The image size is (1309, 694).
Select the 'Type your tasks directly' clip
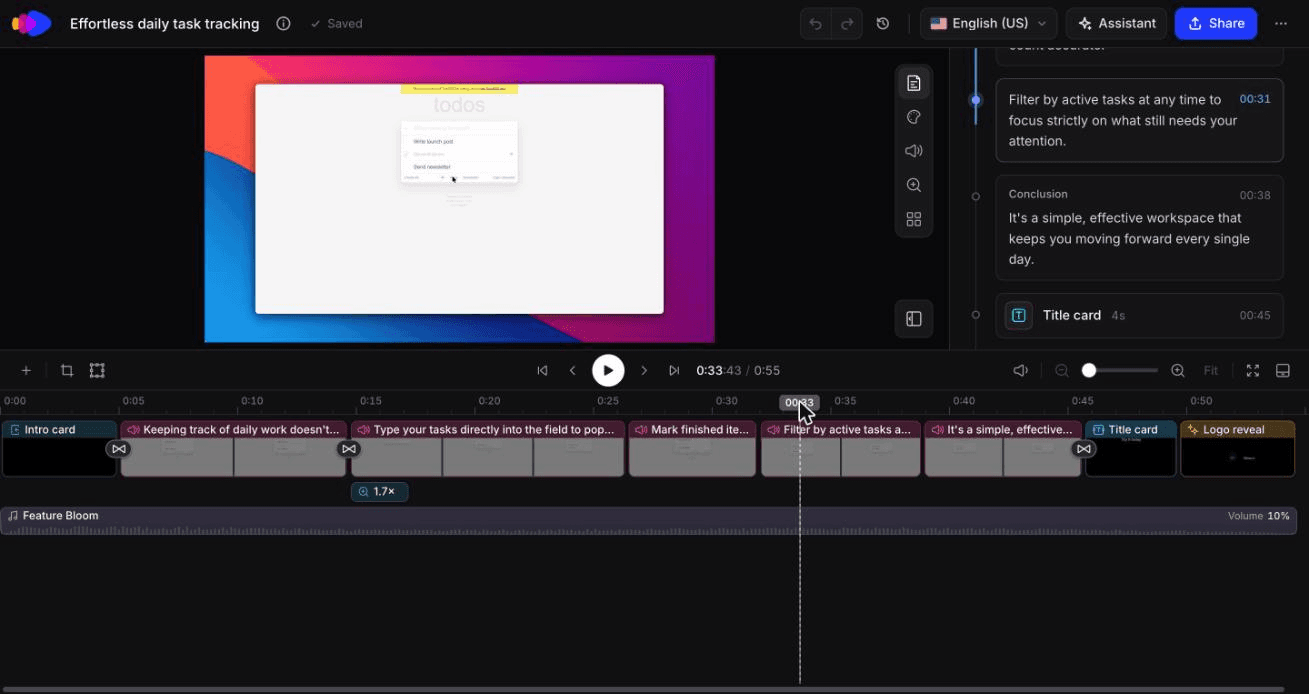tap(487, 448)
